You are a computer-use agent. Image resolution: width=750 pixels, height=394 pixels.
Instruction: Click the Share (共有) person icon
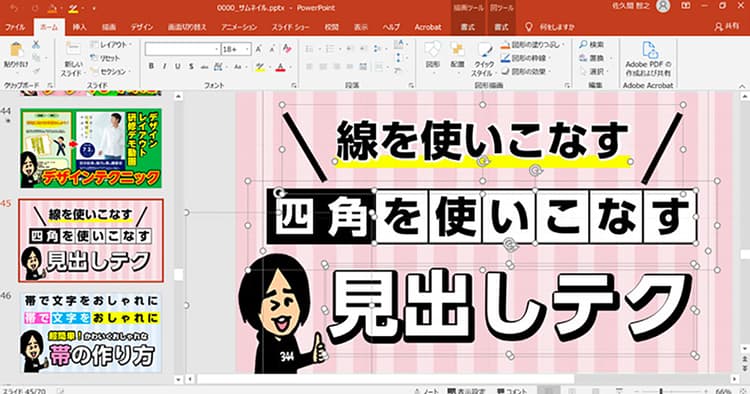tap(718, 27)
